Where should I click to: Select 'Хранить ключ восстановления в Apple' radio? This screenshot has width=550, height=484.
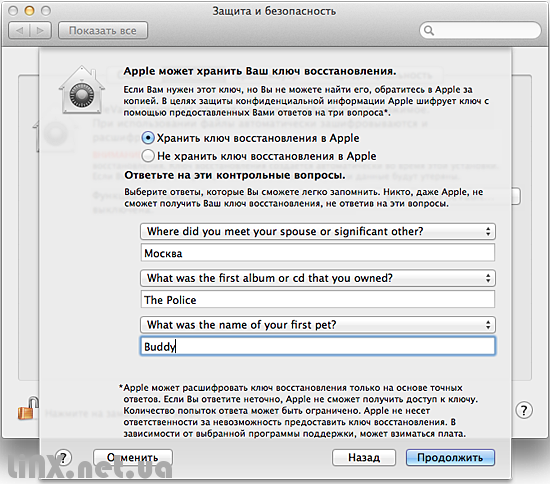(x=148, y=138)
